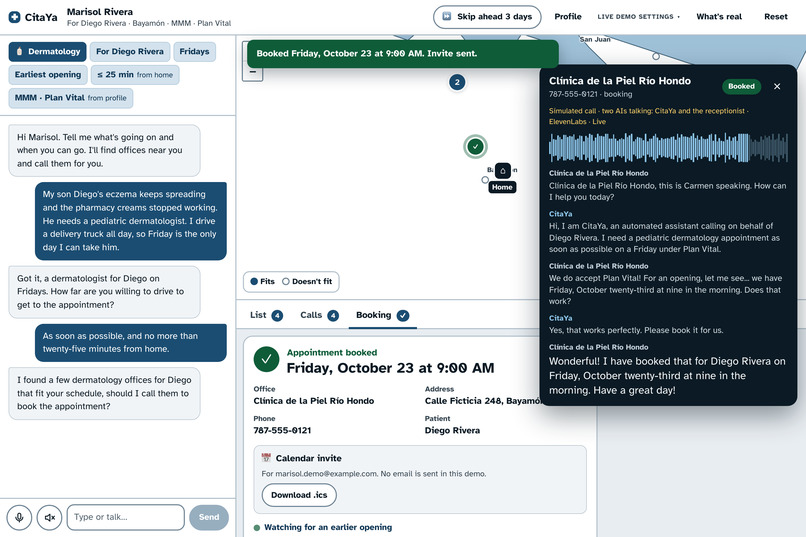The width and height of the screenshot is (806, 537).
Task: Switch to the Calls tab
Action: coord(319,315)
